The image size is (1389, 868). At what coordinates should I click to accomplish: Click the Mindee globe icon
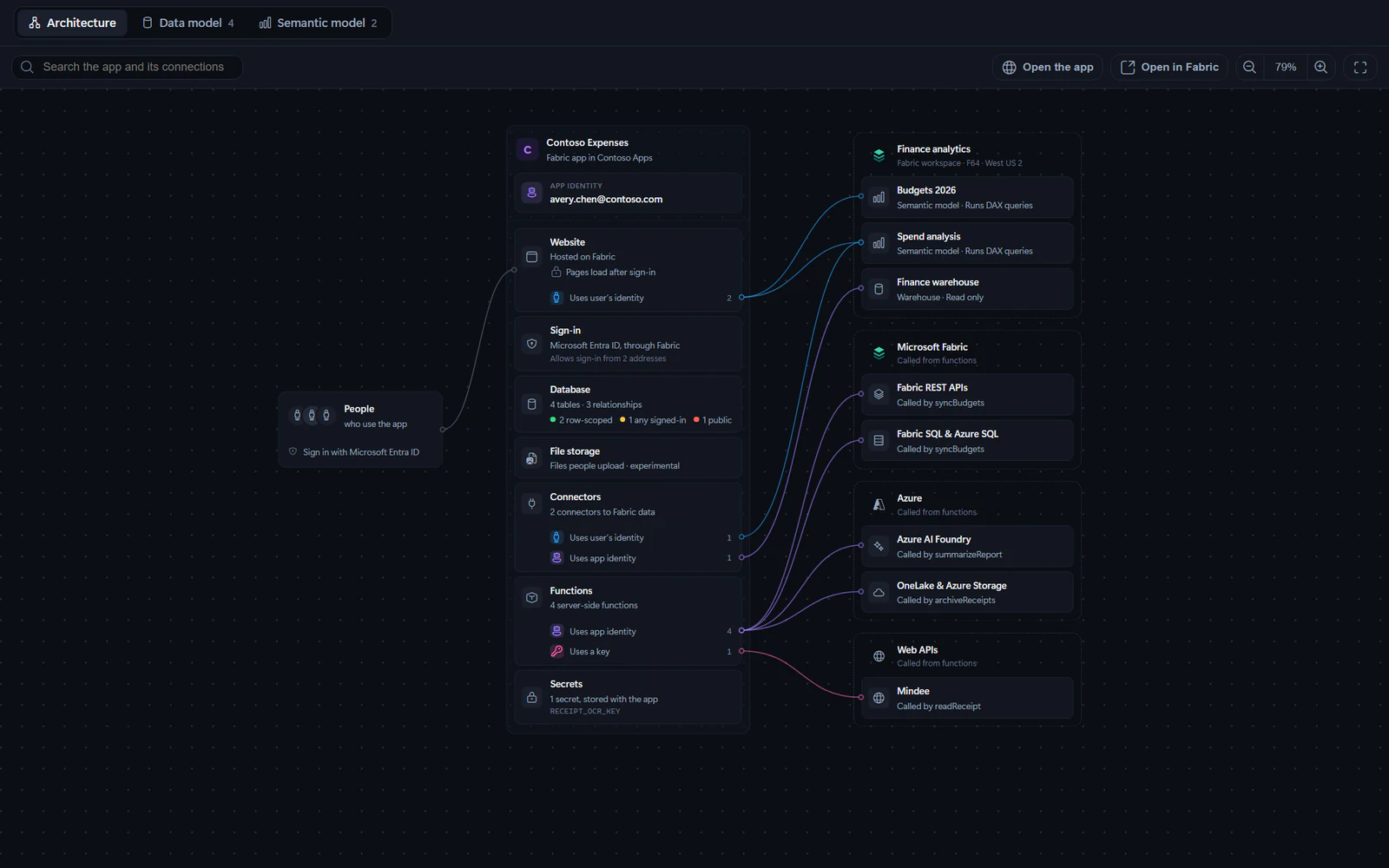tap(879, 698)
